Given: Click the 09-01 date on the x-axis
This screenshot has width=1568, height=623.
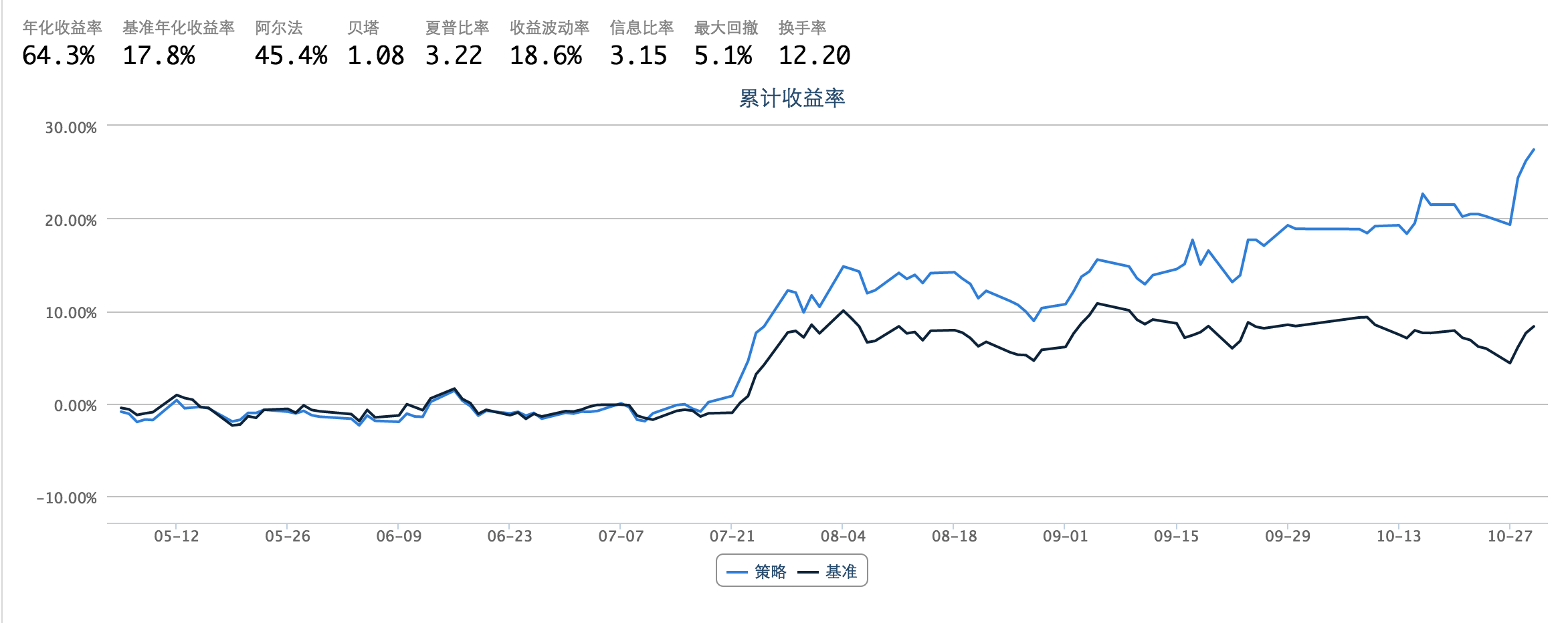Looking at the screenshot, I should coord(1065,536).
